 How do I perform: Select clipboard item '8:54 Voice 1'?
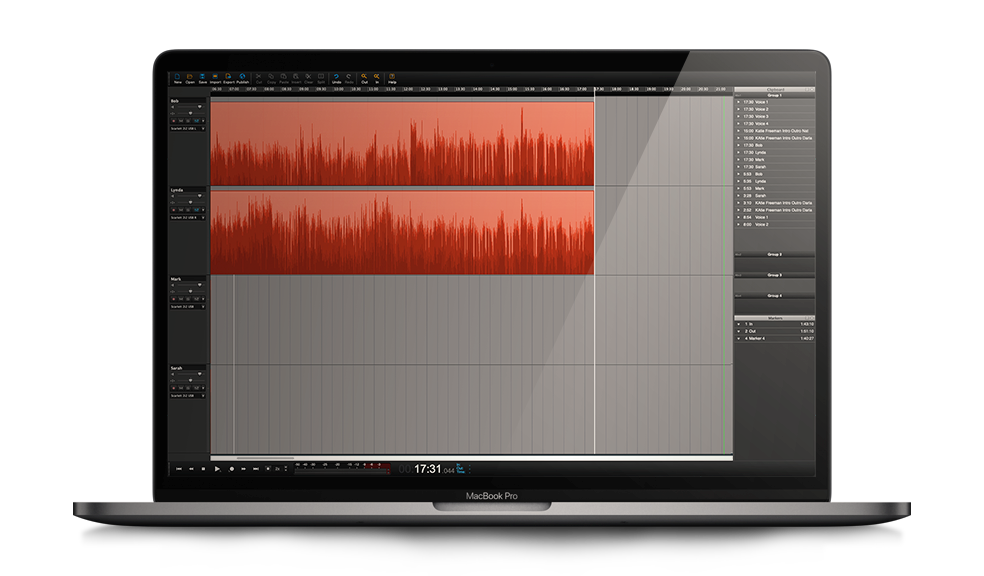(x=774, y=217)
